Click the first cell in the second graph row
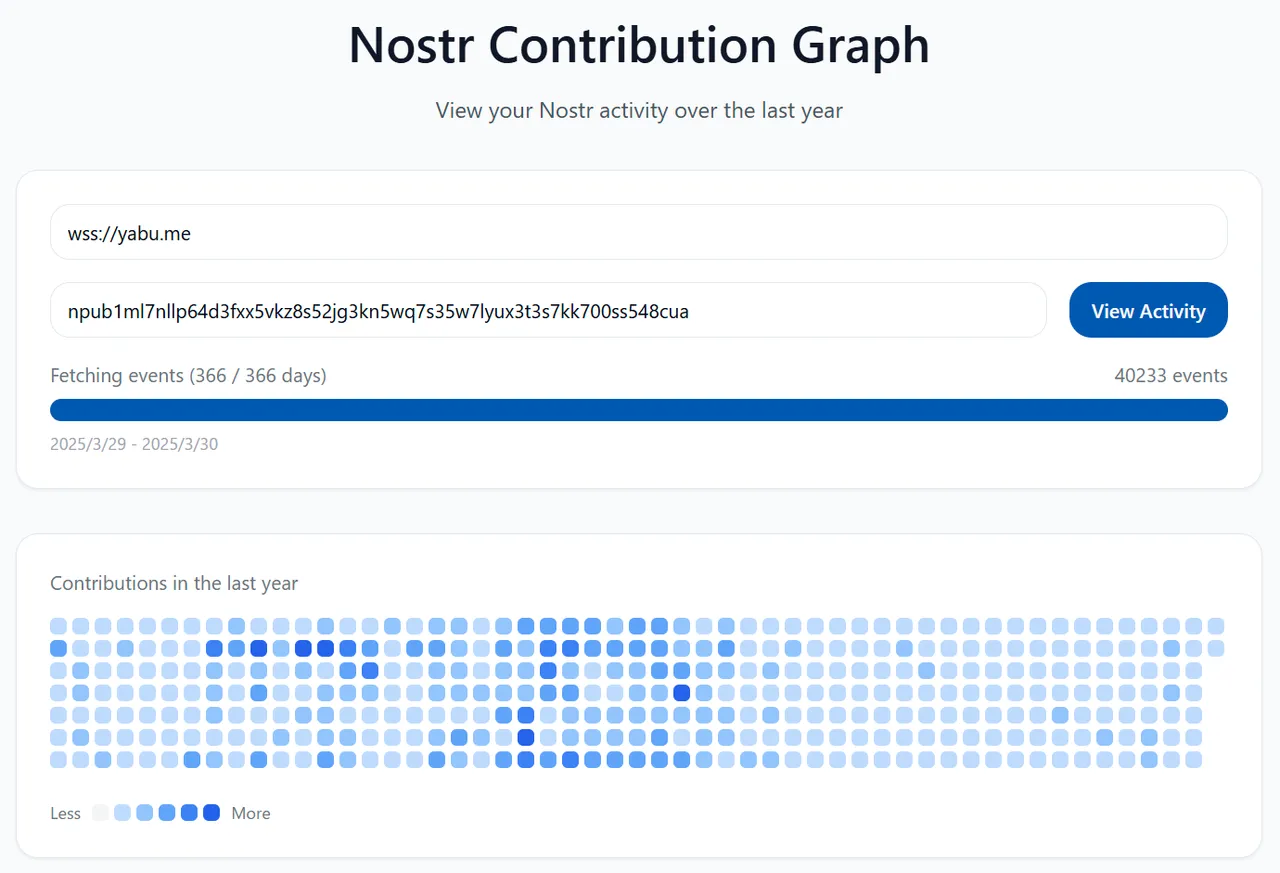 (x=58, y=648)
